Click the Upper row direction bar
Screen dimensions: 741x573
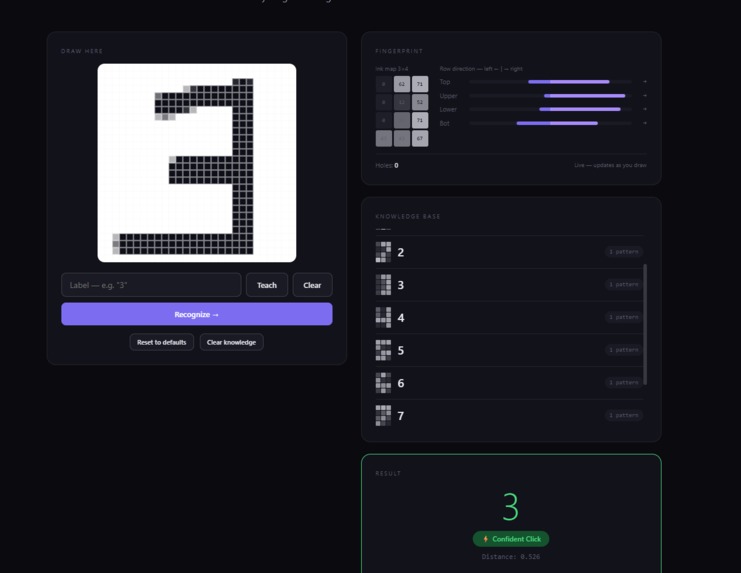coord(550,96)
